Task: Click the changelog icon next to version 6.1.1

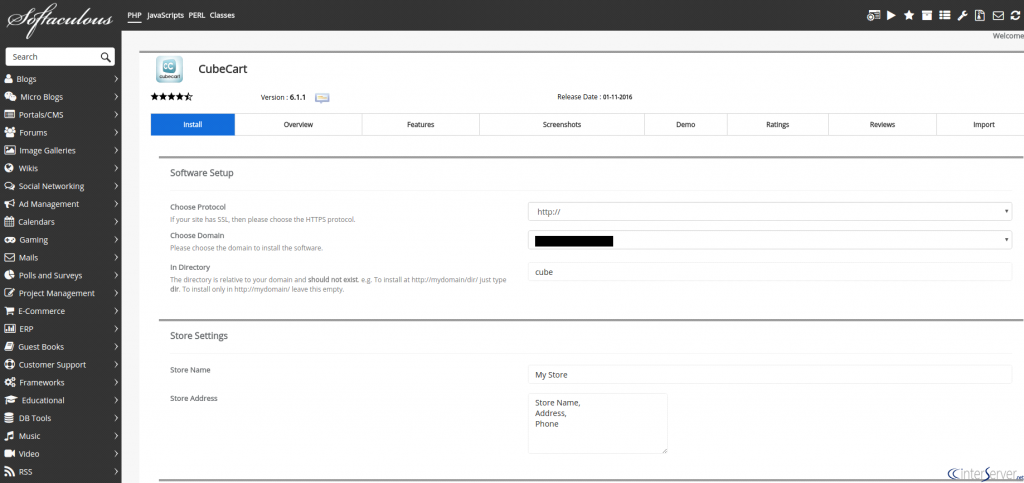Action: tap(322, 98)
